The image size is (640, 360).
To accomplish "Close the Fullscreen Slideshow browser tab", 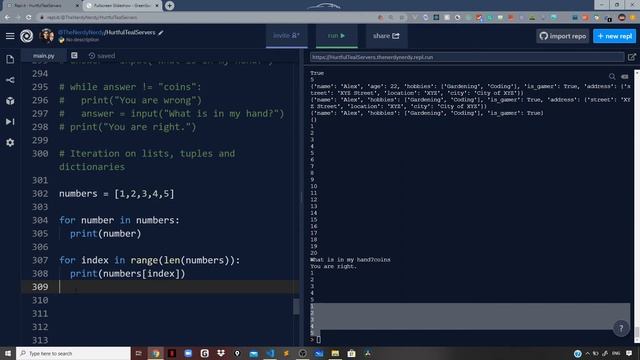I will tap(157, 6).
